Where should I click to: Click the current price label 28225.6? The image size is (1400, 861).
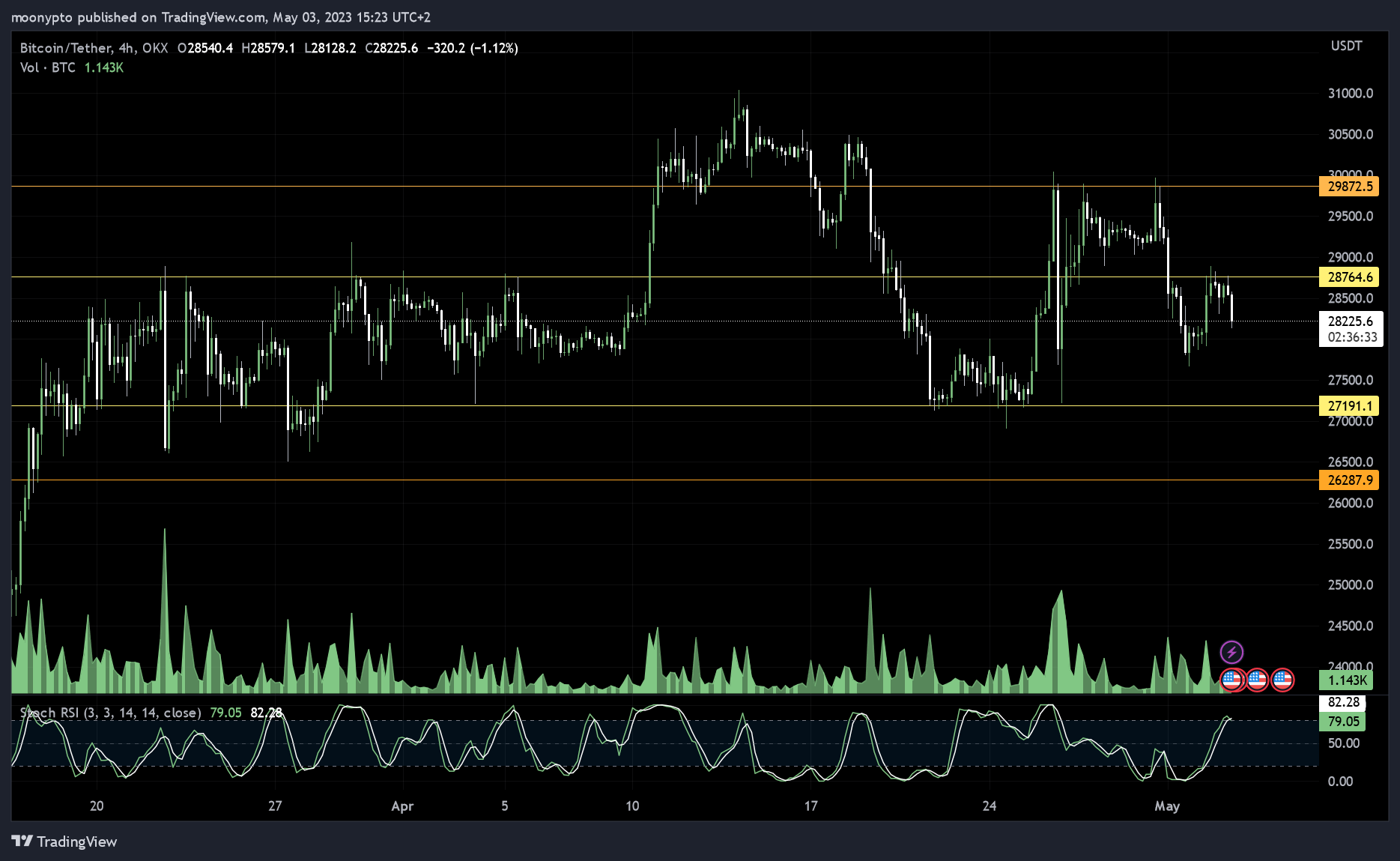pos(1351,321)
